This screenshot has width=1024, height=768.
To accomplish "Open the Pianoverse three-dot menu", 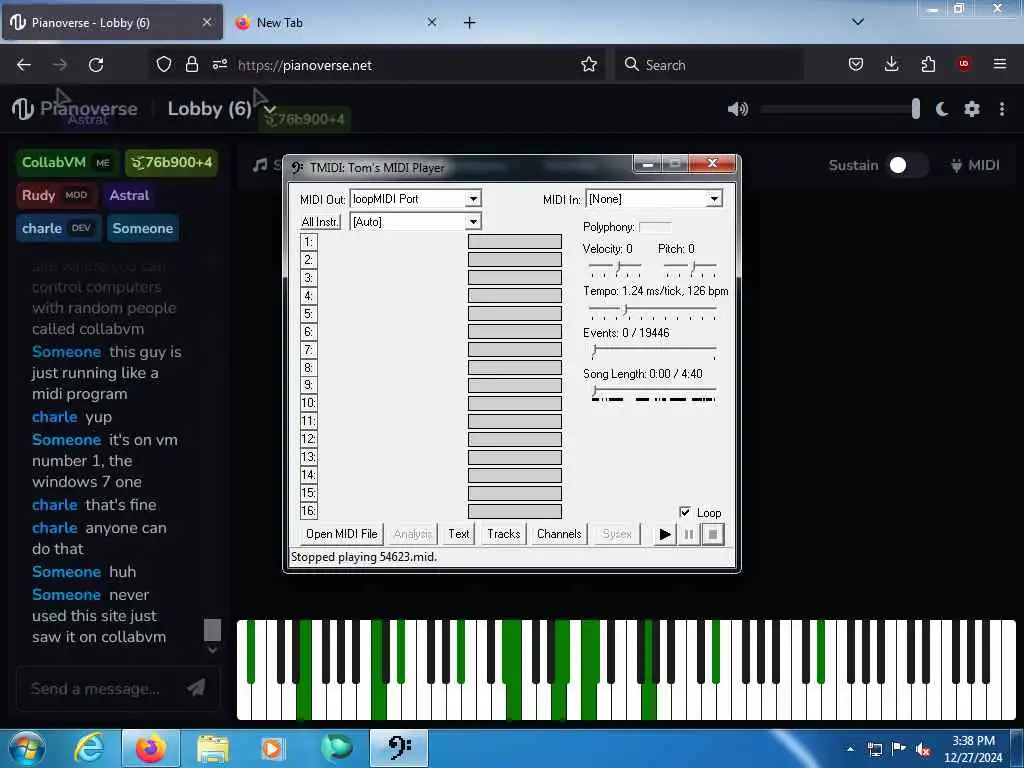I will (x=1002, y=109).
